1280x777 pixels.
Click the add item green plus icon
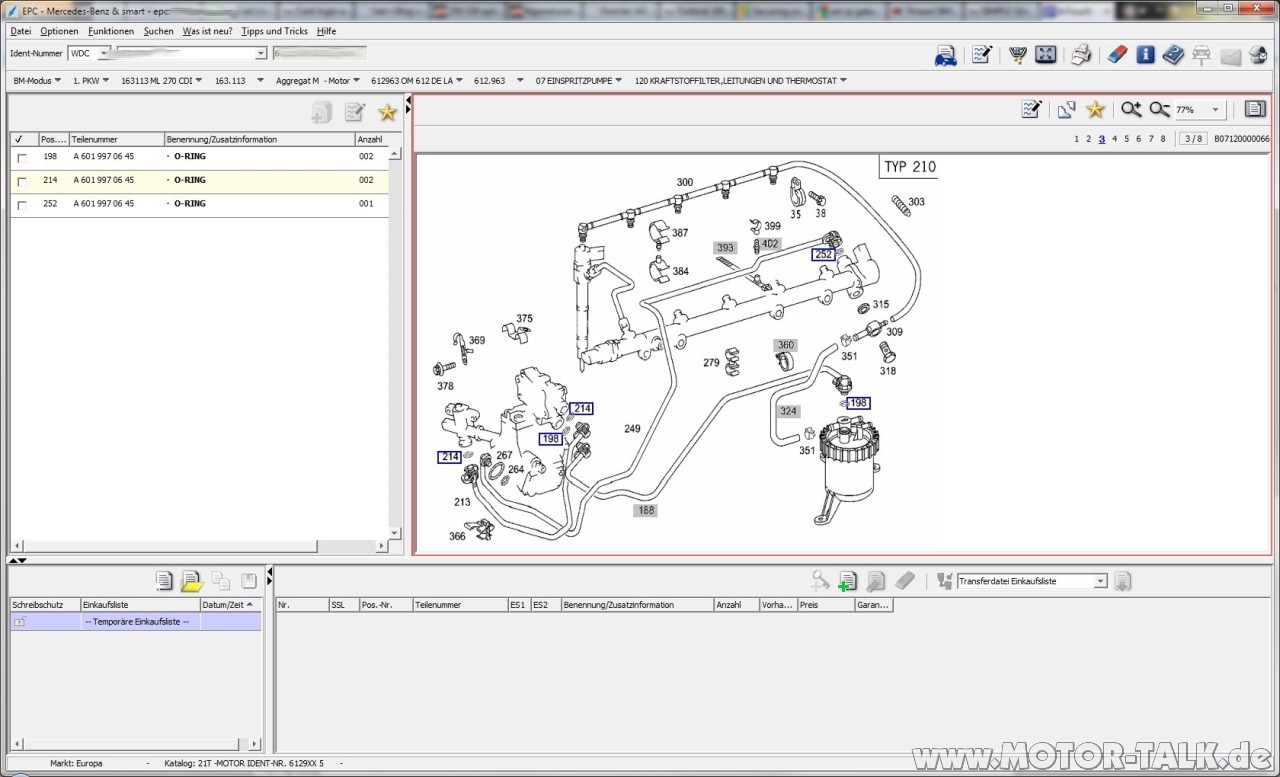click(847, 581)
